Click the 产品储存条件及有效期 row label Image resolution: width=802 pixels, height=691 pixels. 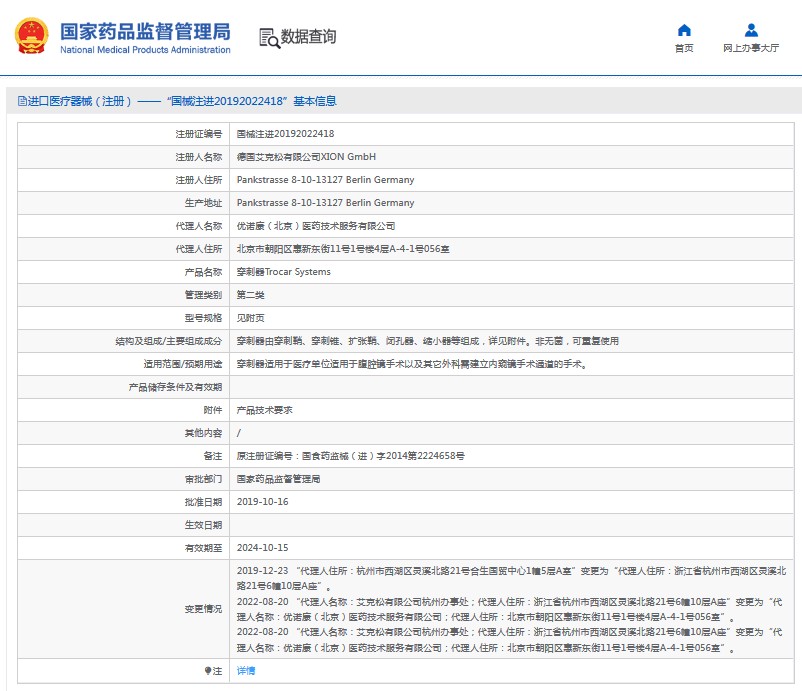coord(175,387)
